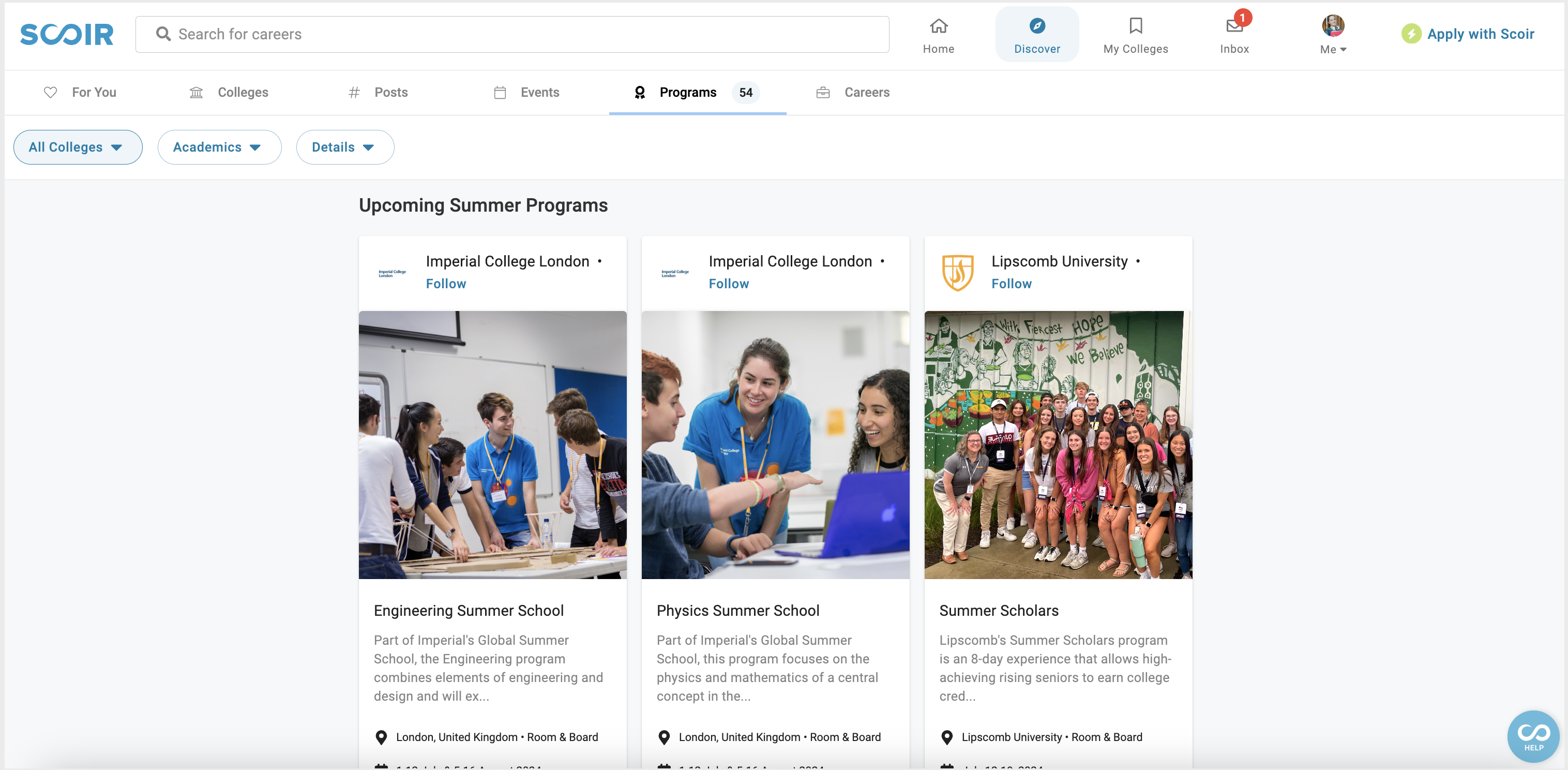
Task: Click Imperial logo on Physics card
Action: [x=675, y=273]
